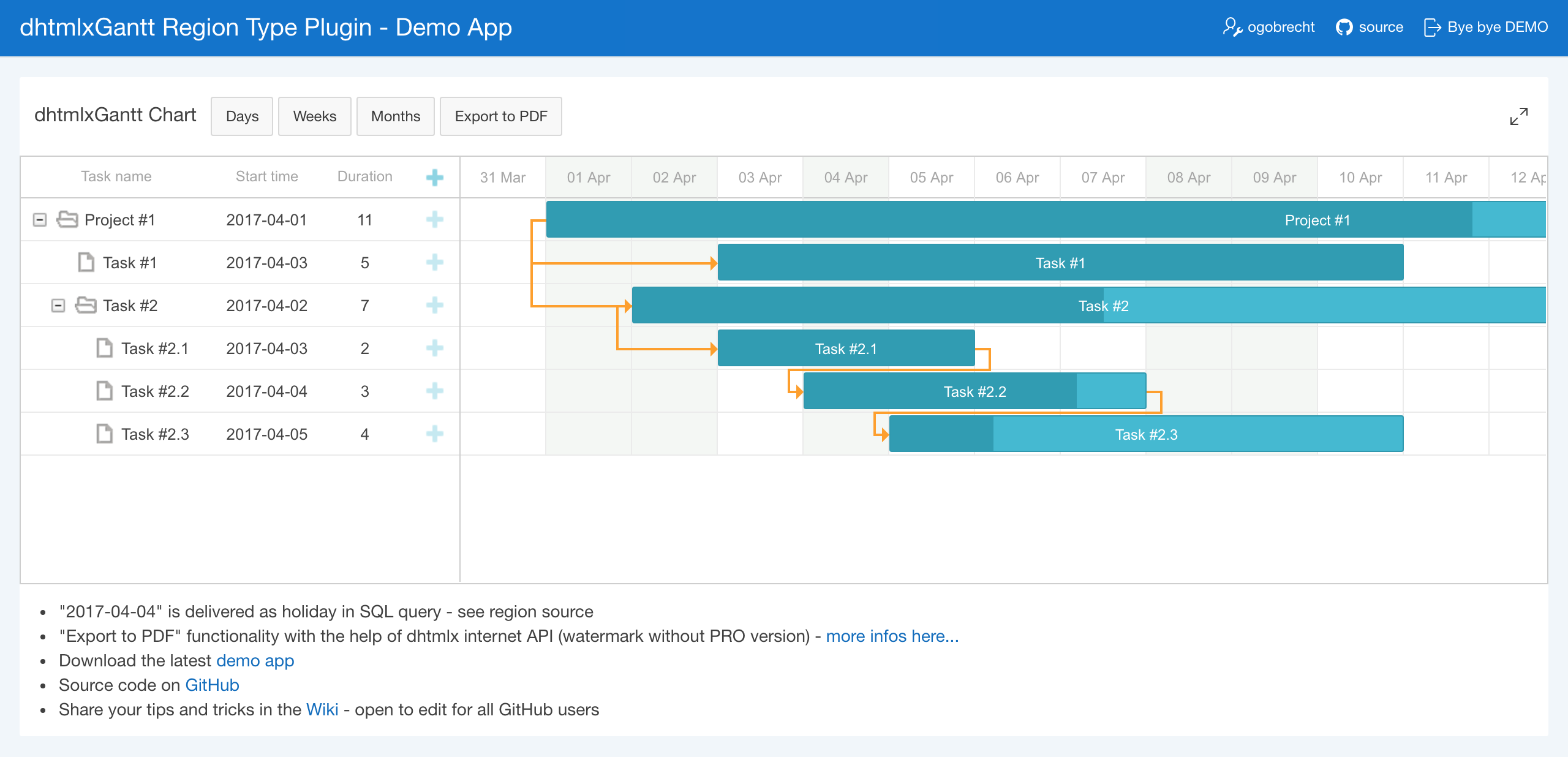Open the 'more infos here...' link
The width and height of the screenshot is (1568, 757).
[892, 636]
